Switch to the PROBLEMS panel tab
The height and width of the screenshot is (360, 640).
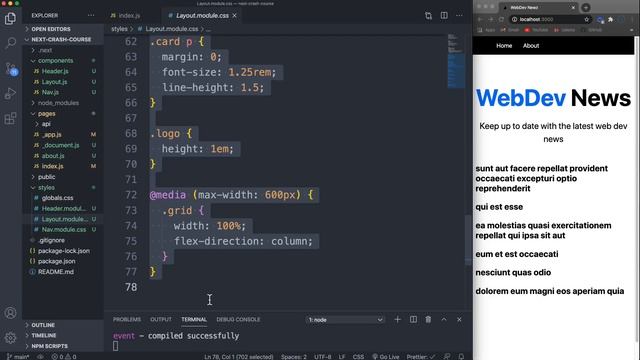[x=127, y=320]
